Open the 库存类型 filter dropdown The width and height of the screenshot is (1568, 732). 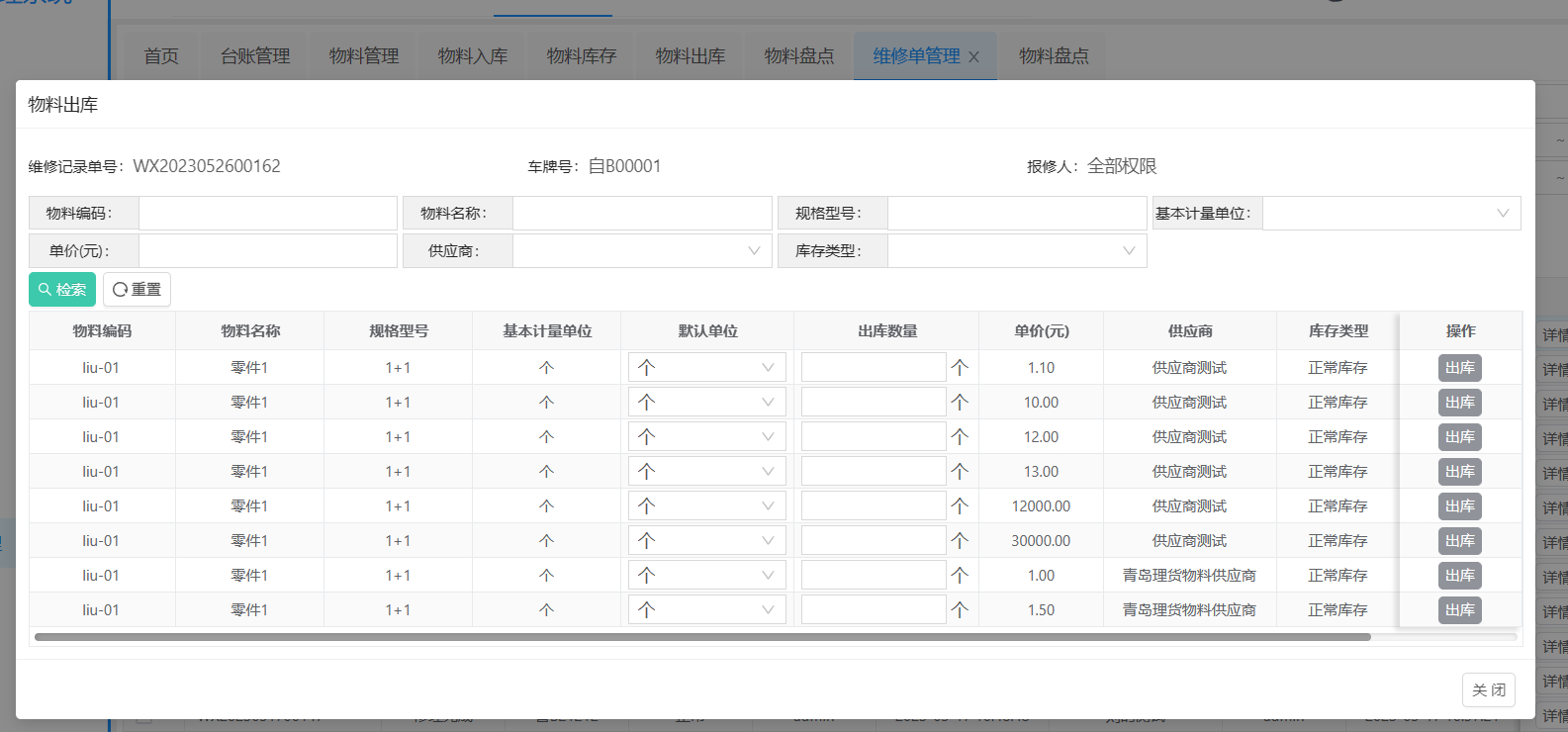pyautogui.click(x=1016, y=251)
